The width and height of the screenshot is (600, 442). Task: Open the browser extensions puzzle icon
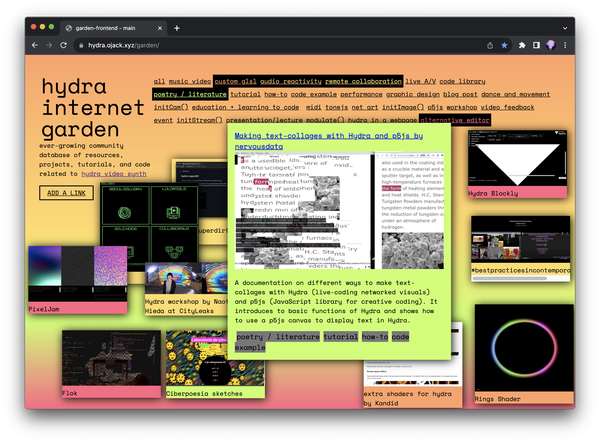coord(522,46)
